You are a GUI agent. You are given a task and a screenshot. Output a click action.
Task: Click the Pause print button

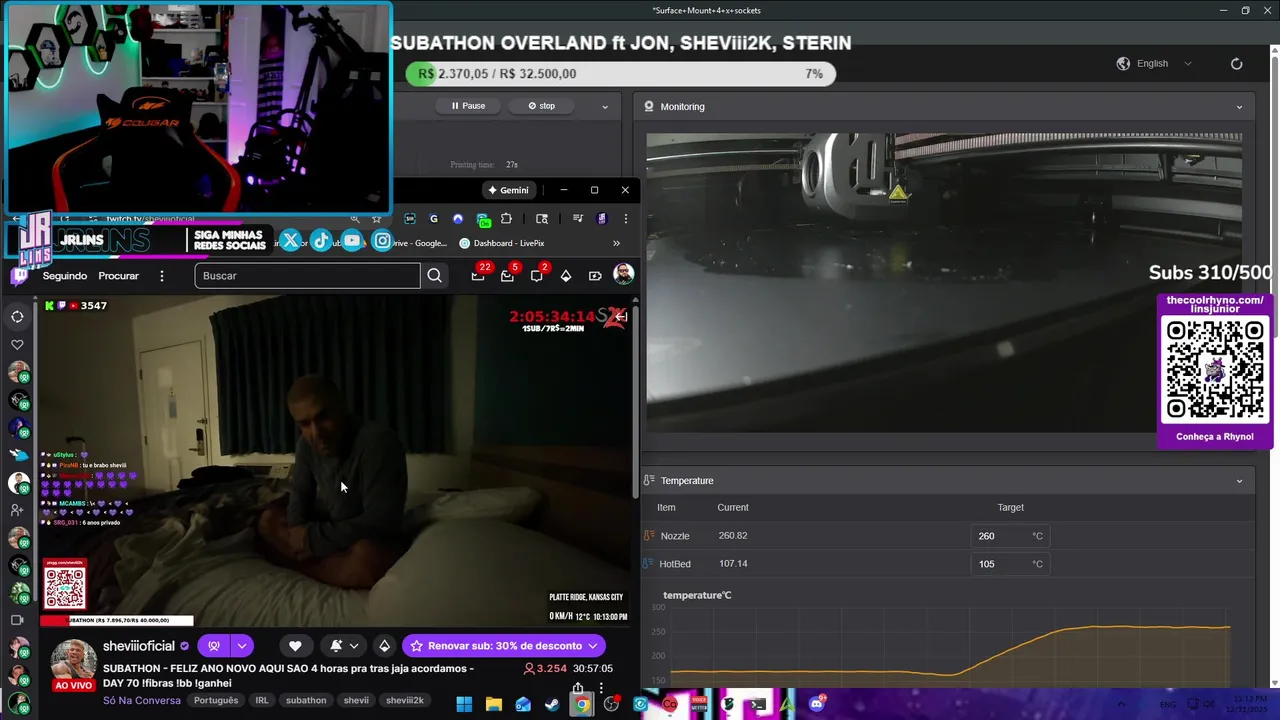(x=468, y=106)
